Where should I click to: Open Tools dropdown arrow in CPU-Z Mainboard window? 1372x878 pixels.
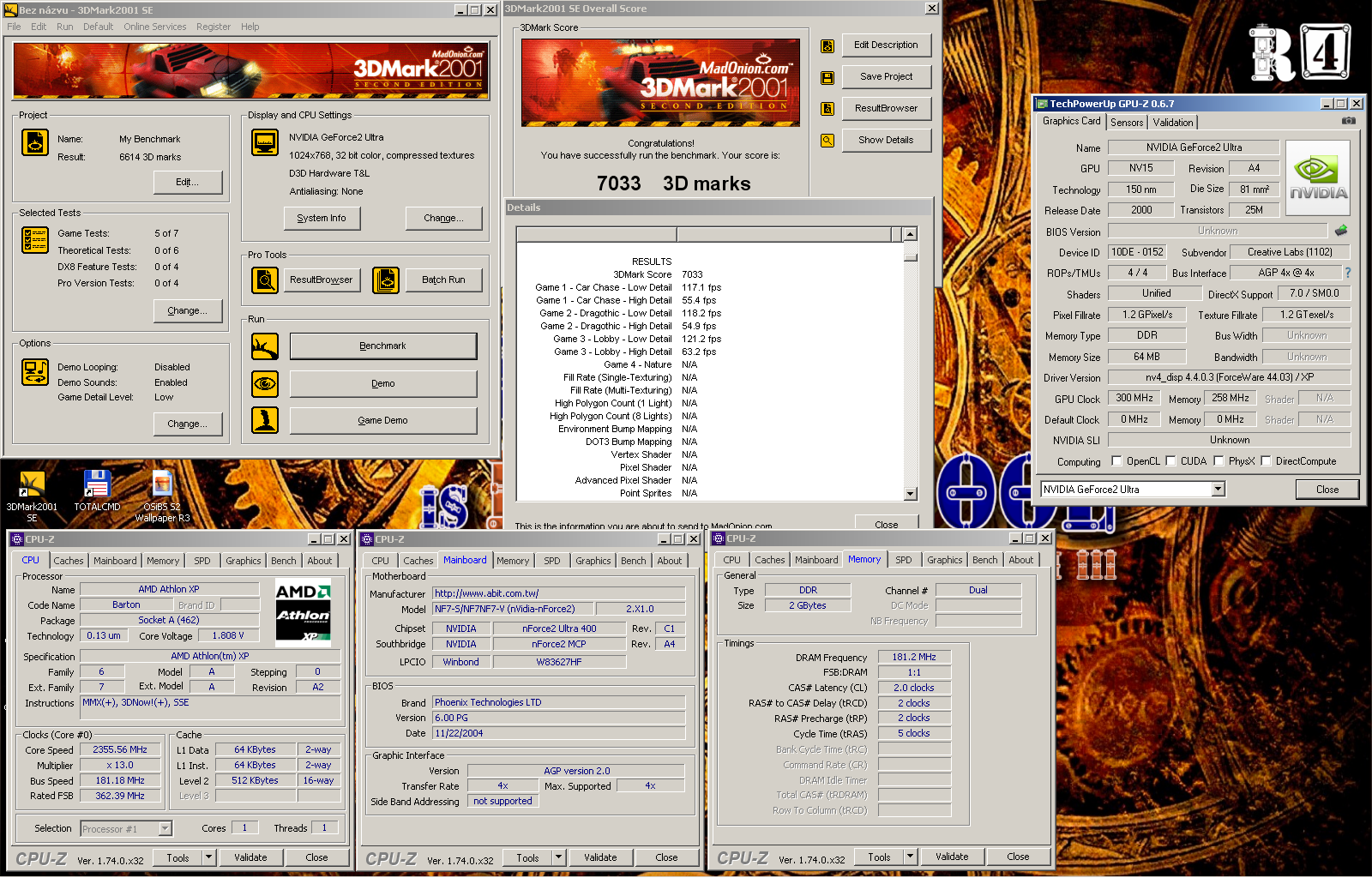click(x=558, y=857)
